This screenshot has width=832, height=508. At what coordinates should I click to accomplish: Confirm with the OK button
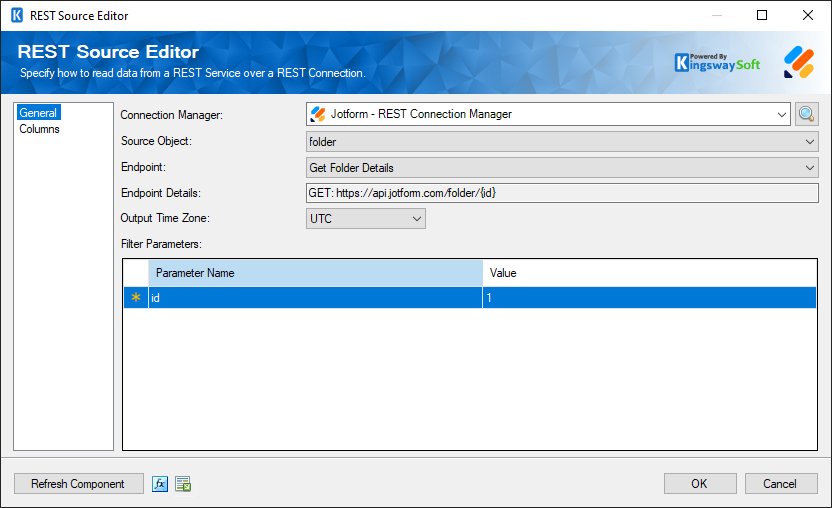point(700,484)
